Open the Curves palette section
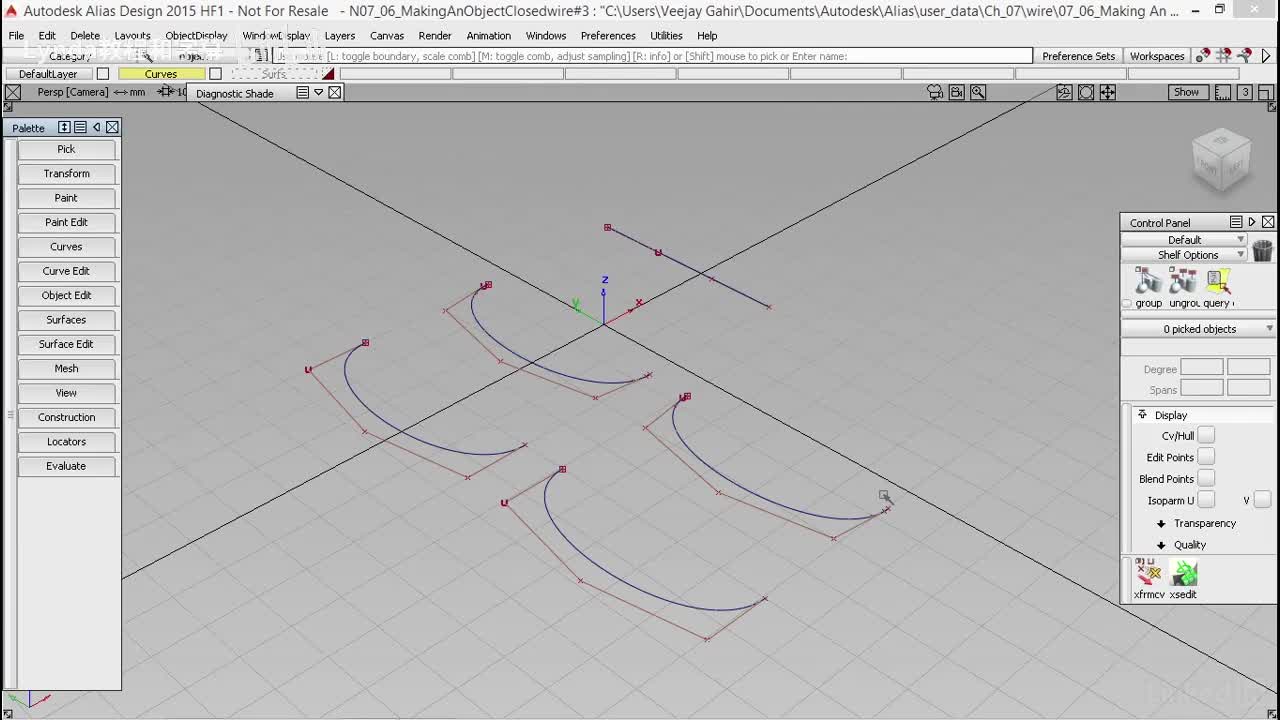Screen dimensions: 1280x720 point(66,247)
